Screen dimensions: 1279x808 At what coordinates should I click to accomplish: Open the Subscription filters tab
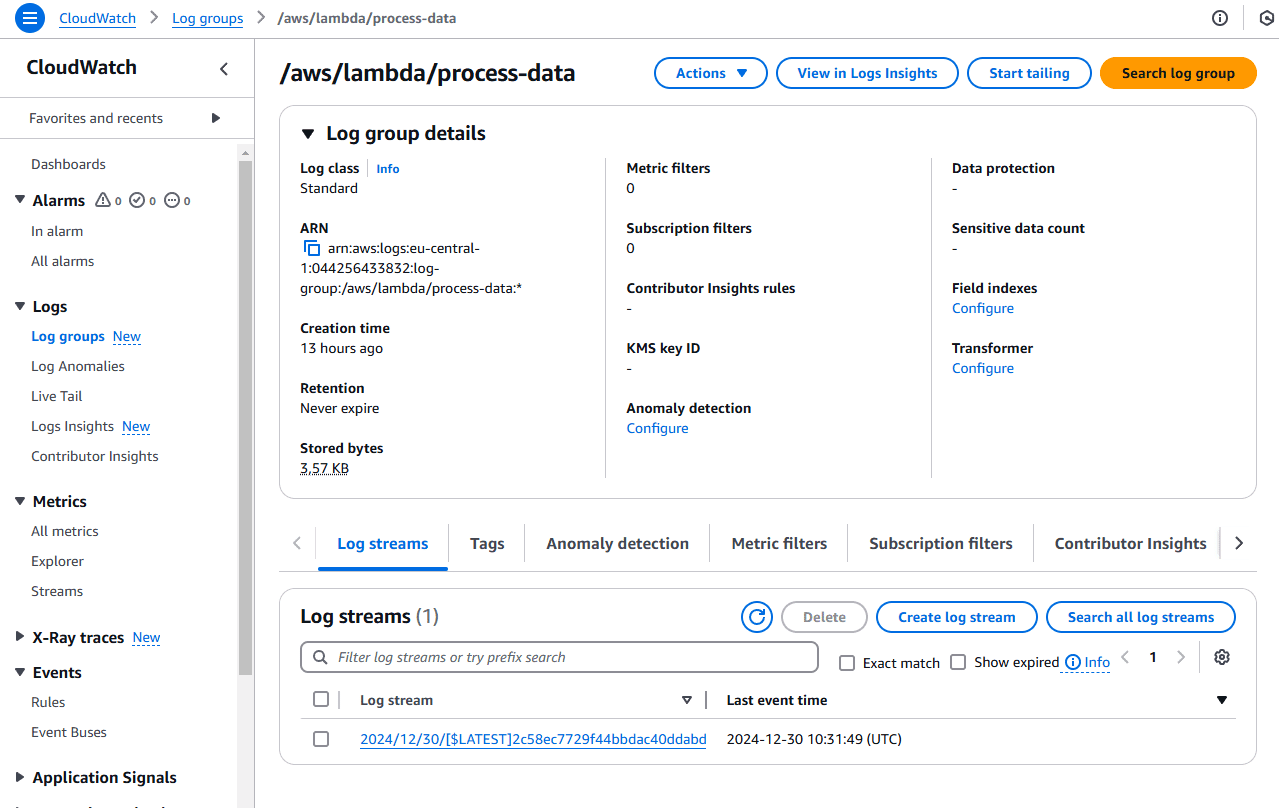click(941, 544)
